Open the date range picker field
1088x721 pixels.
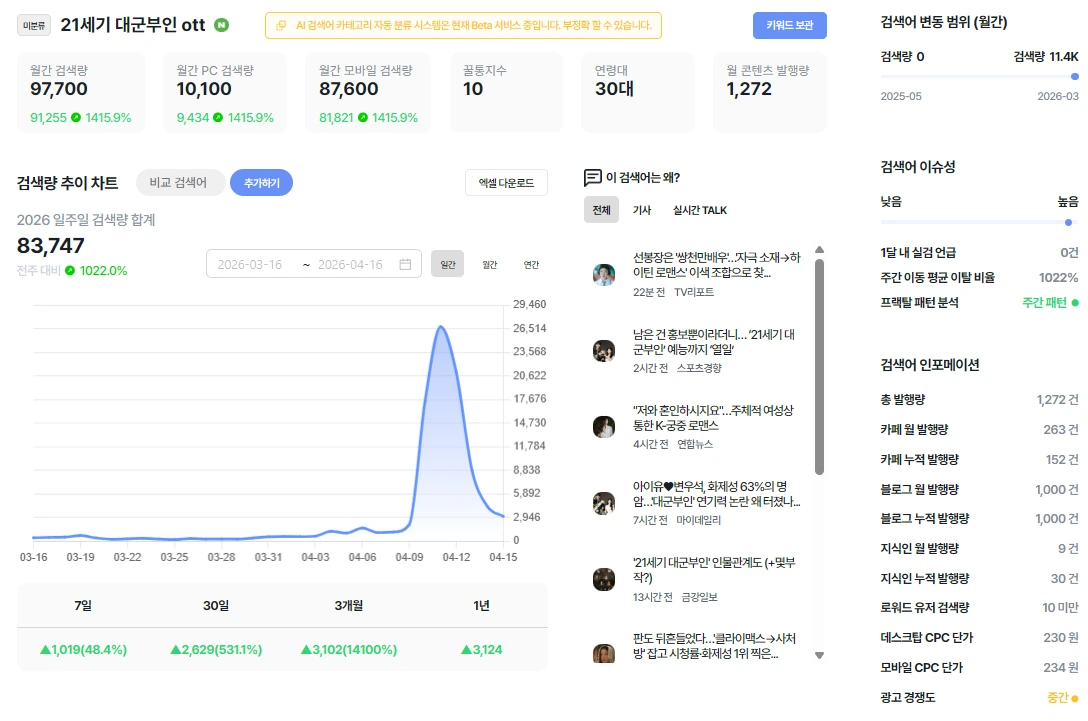314,264
